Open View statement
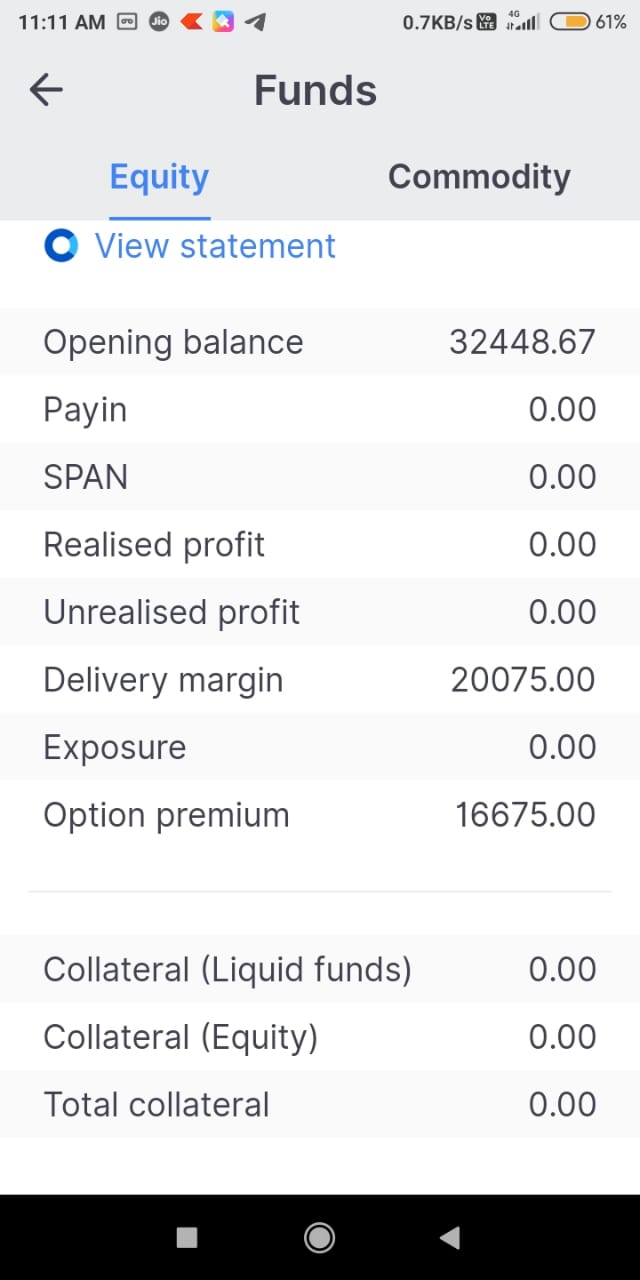 [x=214, y=245]
